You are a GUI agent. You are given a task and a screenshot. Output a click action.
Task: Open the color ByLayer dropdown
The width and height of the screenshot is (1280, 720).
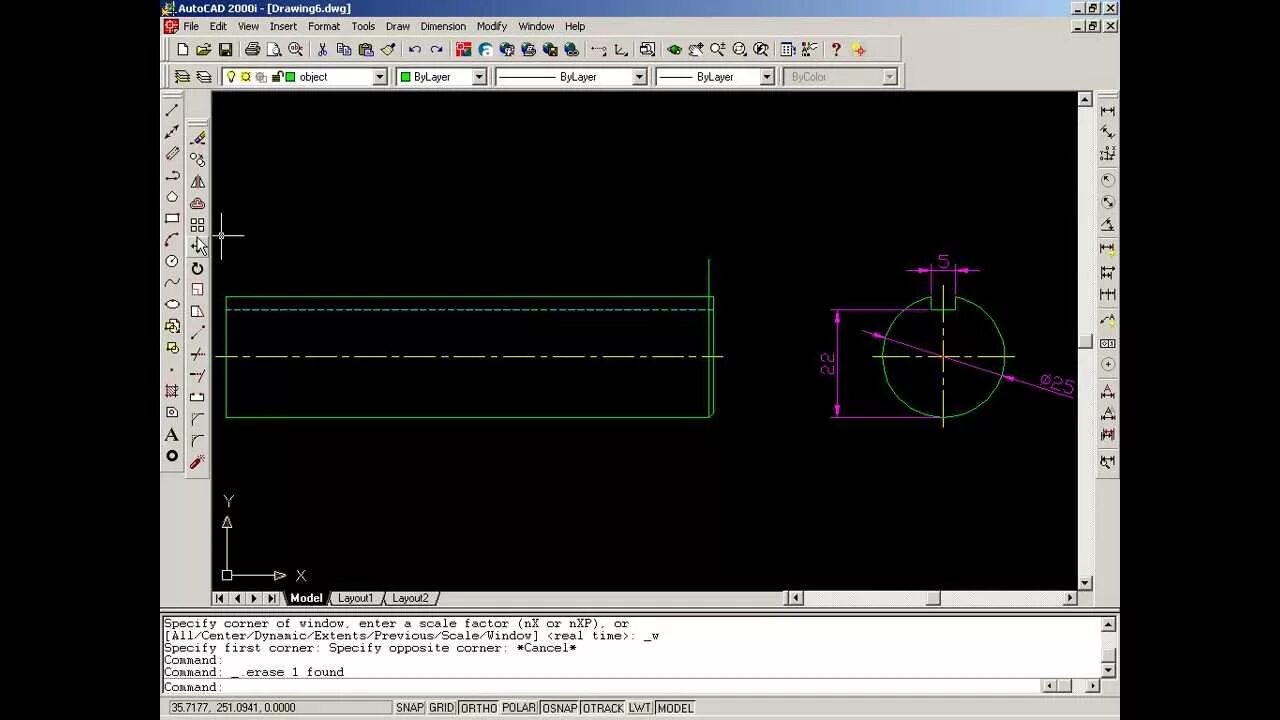[x=479, y=77]
